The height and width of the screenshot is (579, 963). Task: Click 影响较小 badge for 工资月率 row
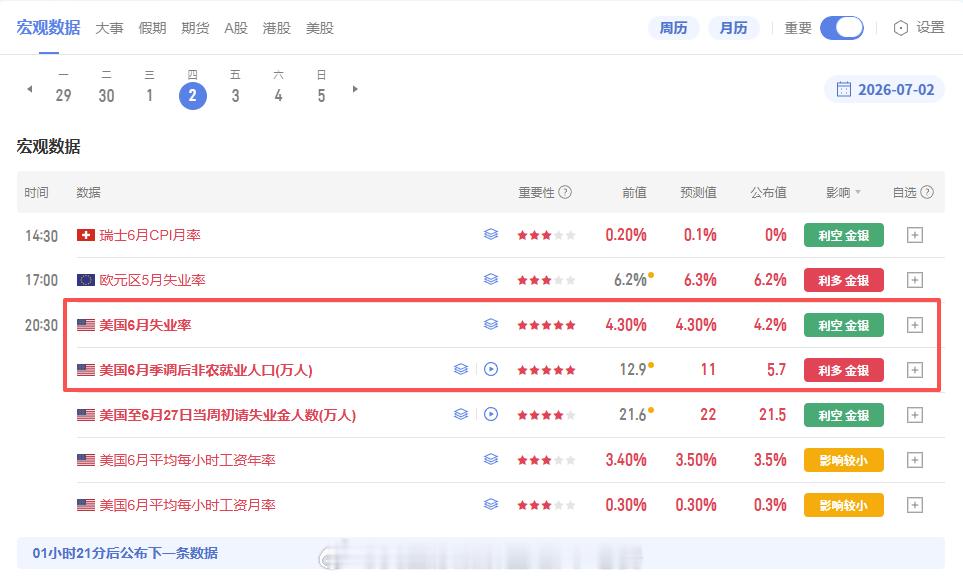point(843,505)
